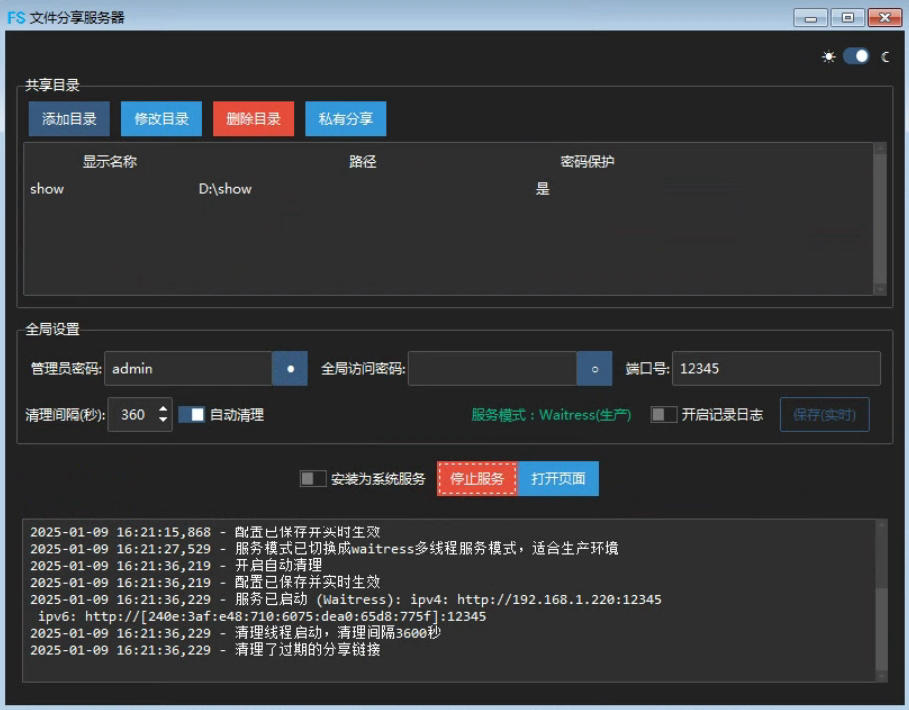Click the 是 password protection cell

point(543,189)
